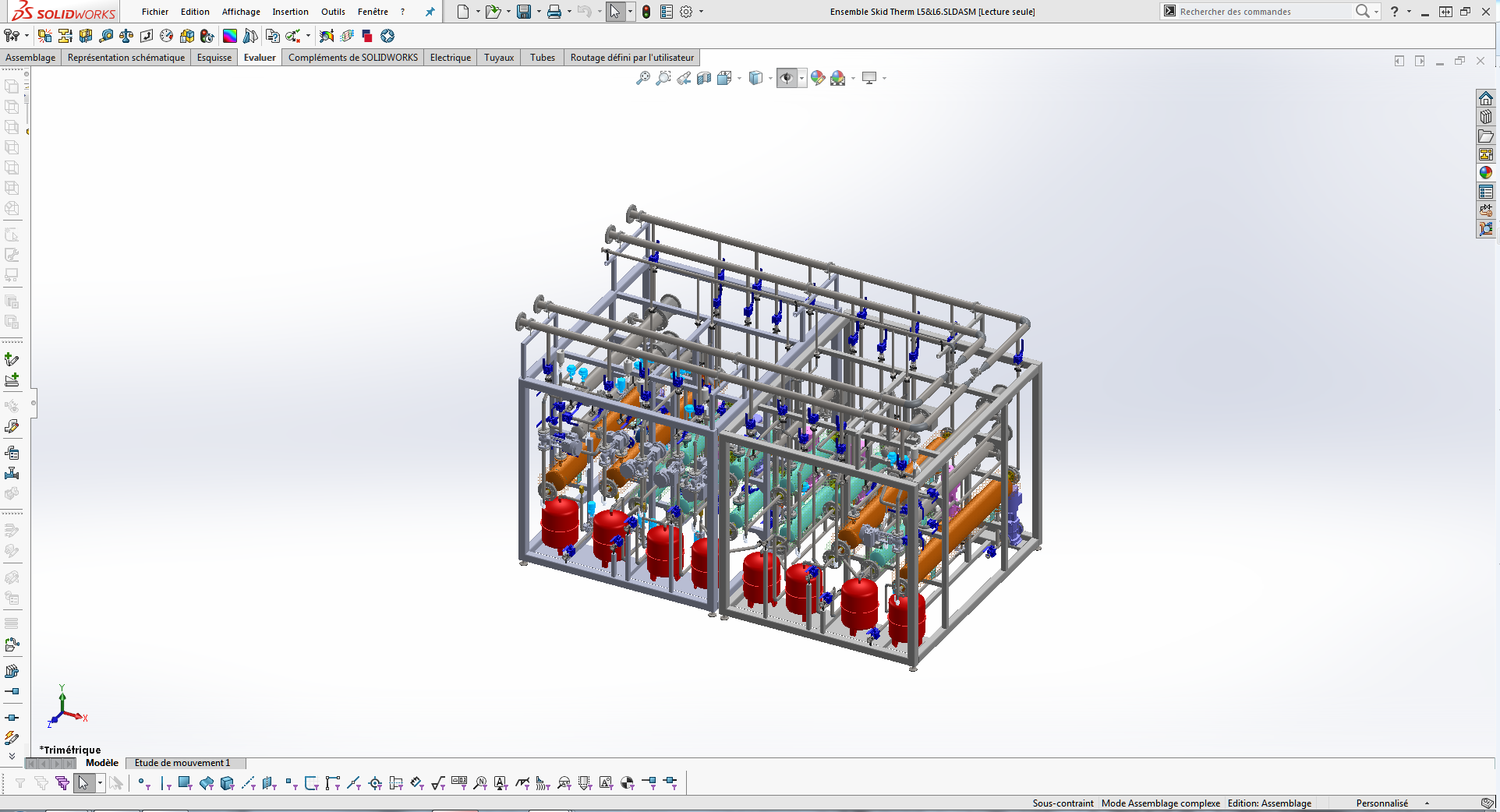Open Performance Evaluation gauge icon
The width and height of the screenshot is (1500, 812).
[166, 36]
